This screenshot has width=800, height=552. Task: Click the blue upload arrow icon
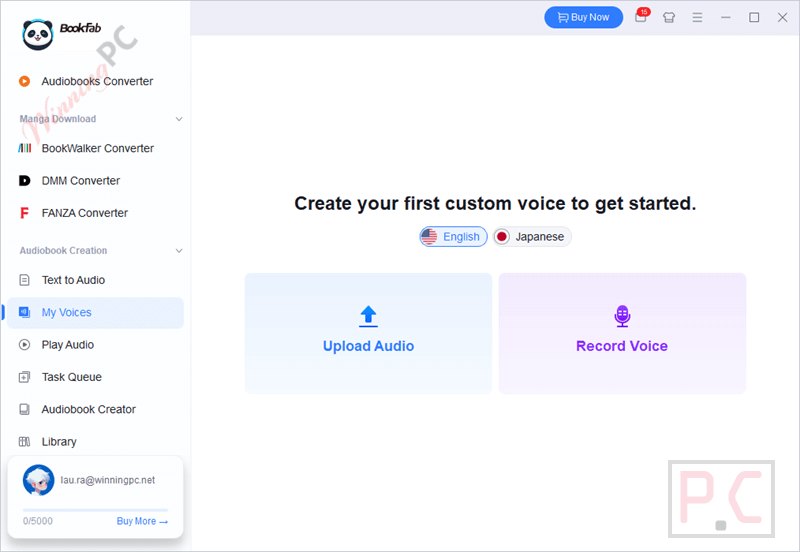368,316
